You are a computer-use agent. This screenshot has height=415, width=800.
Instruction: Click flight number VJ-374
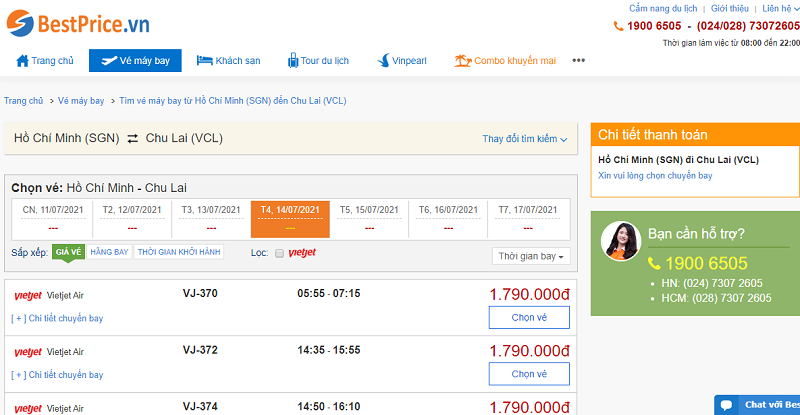[200, 407]
